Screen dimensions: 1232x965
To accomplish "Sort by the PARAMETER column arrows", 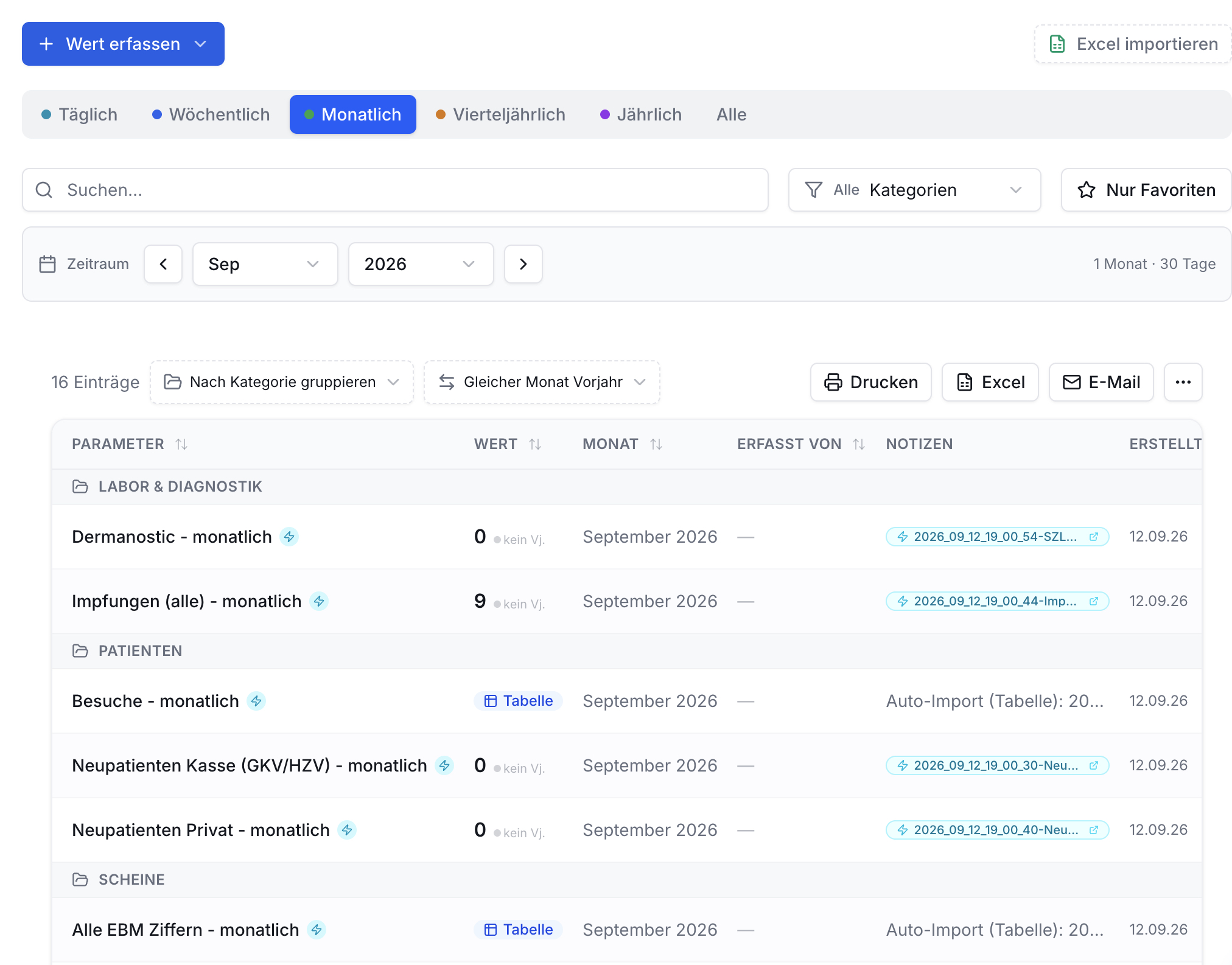I will tap(181, 444).
